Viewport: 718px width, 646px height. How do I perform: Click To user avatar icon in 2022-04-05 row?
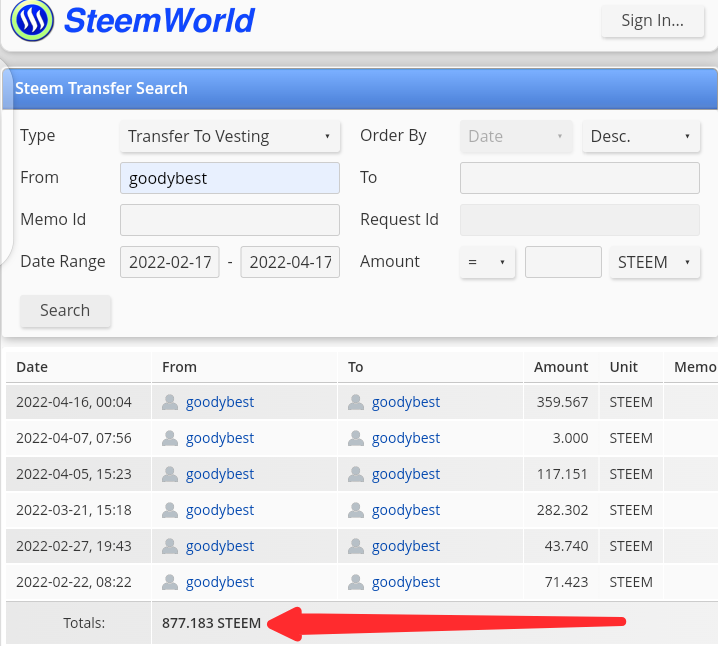pyautogui.click(x=356, y=474)
